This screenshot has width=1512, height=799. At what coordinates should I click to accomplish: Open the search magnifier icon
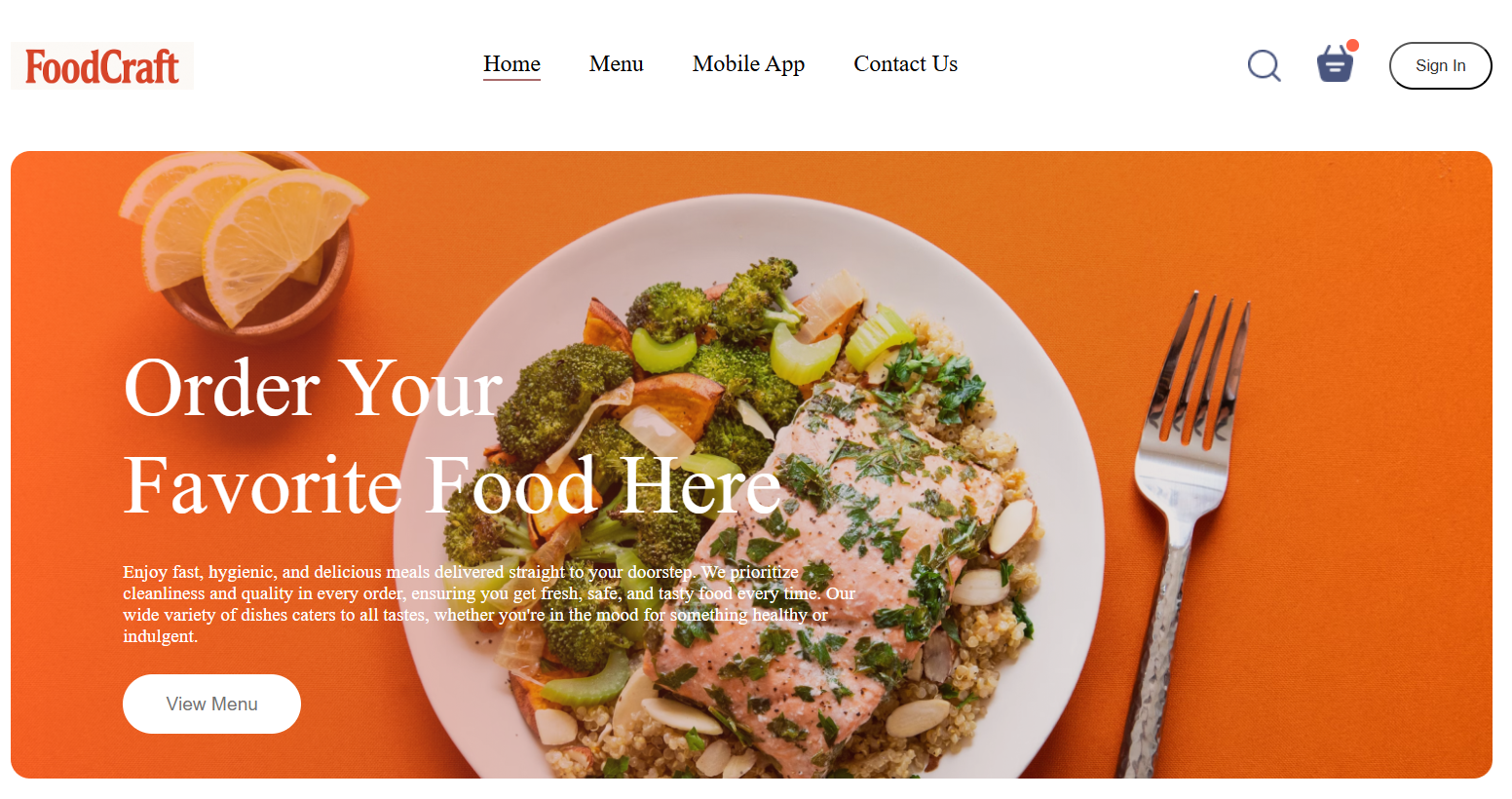tap(1264, 65)
